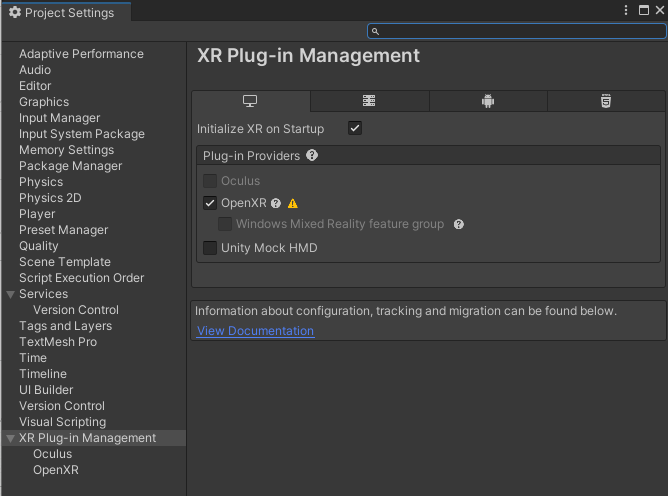This screenshot has height=496, width=668.
Task: Switch to the WebGL HTML5 platform tab
Action: coord(606,101)
